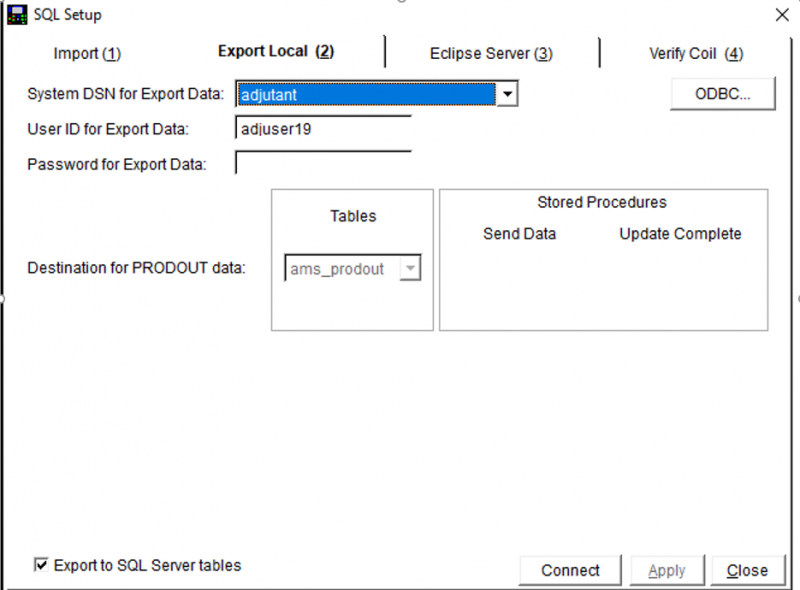
Task: Click the SQL Setup window icon
Action: click(17, 15)
